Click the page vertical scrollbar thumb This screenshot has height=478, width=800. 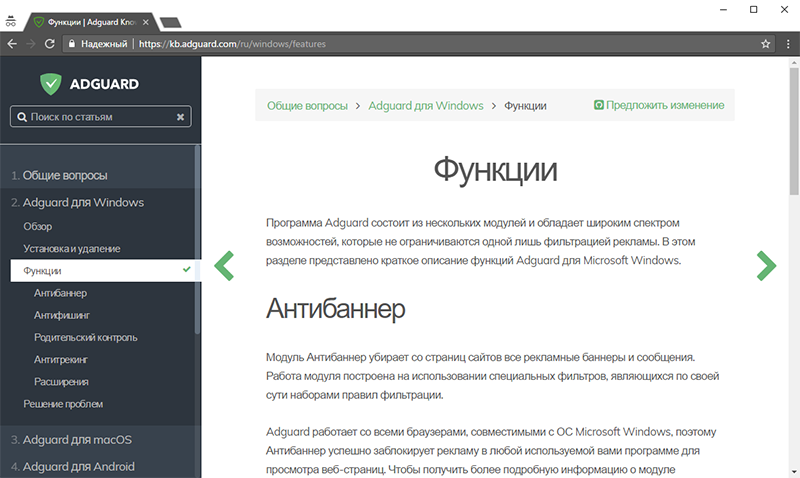(x=794, y=131)
